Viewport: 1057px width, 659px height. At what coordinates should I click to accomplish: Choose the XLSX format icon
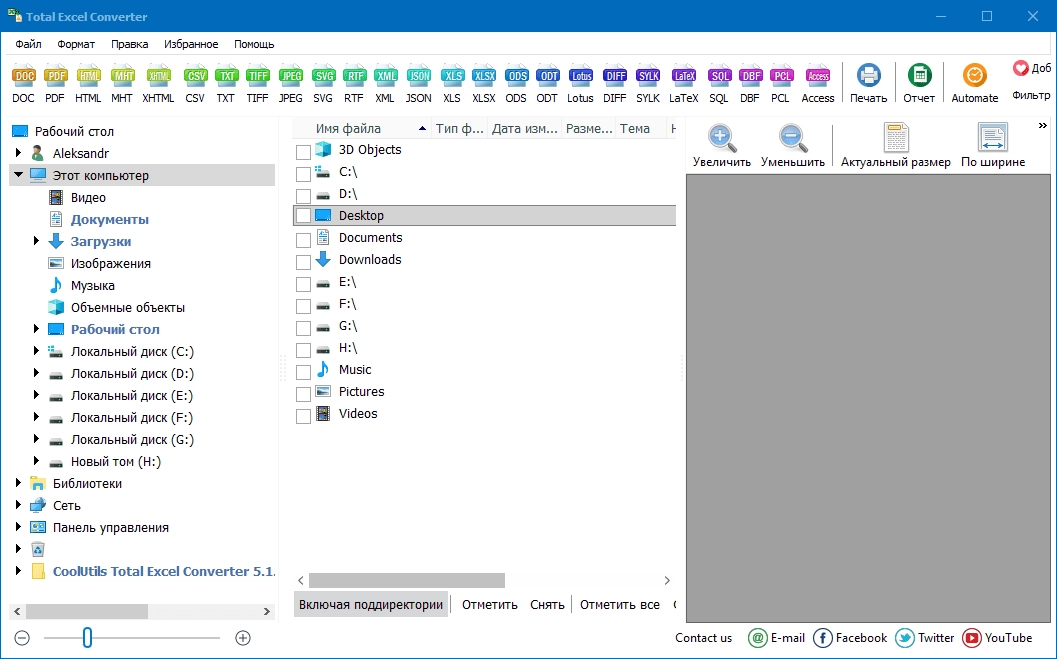click(x=484, y=84)
